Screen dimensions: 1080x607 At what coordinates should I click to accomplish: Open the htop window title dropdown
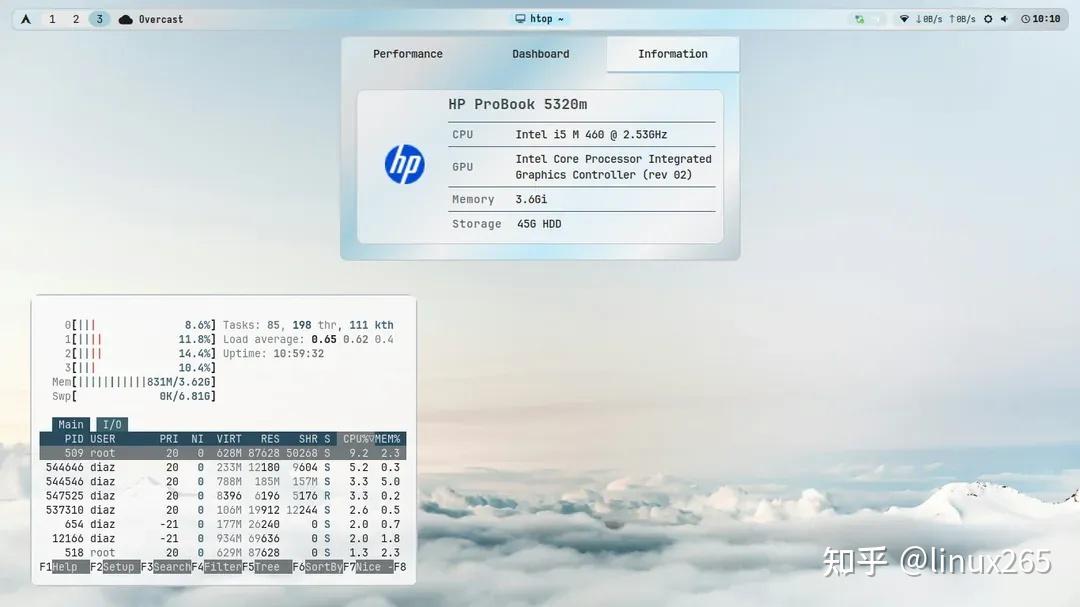click(541, 19)
